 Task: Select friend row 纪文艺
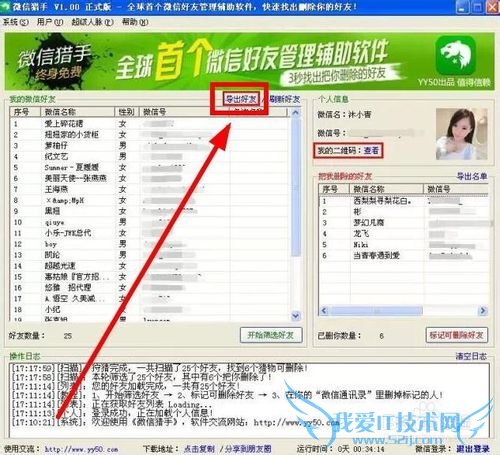point(150,156)
